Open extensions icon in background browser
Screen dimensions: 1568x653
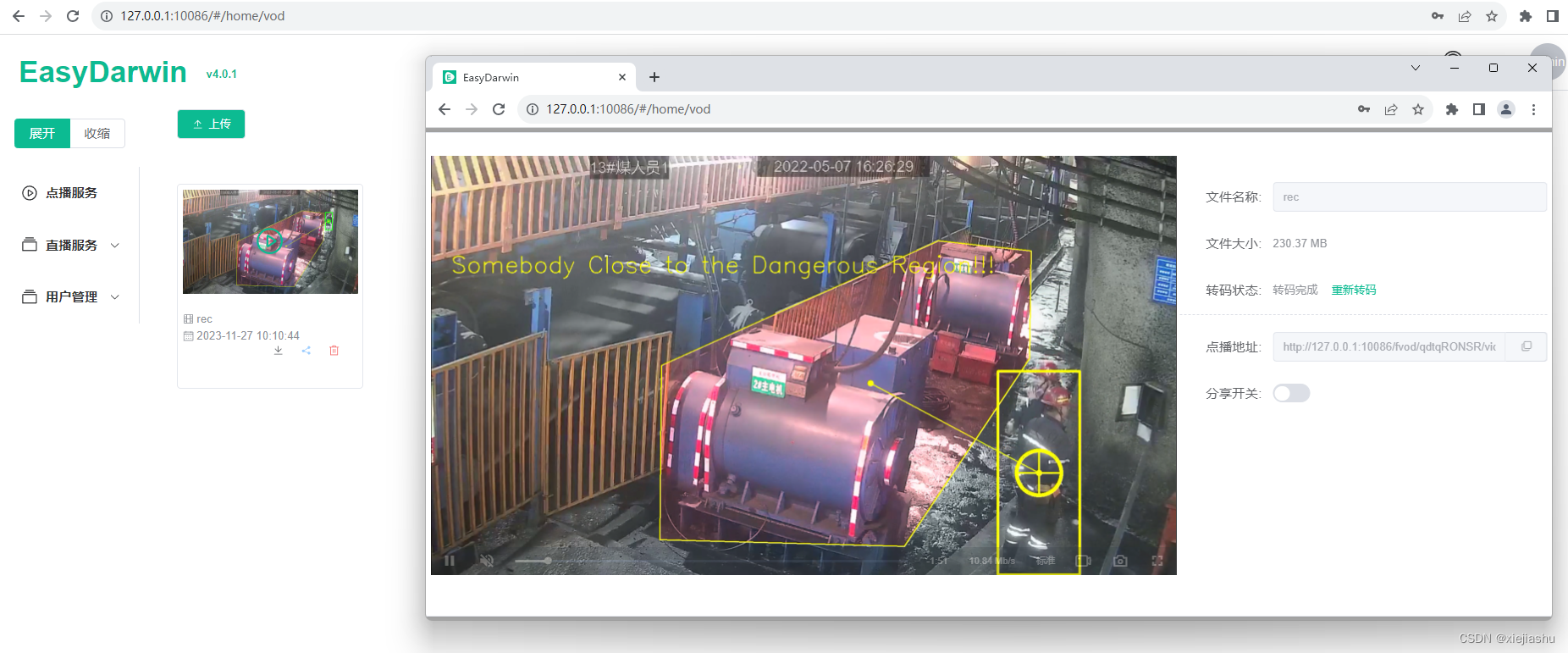click(x=1526, y=16)
